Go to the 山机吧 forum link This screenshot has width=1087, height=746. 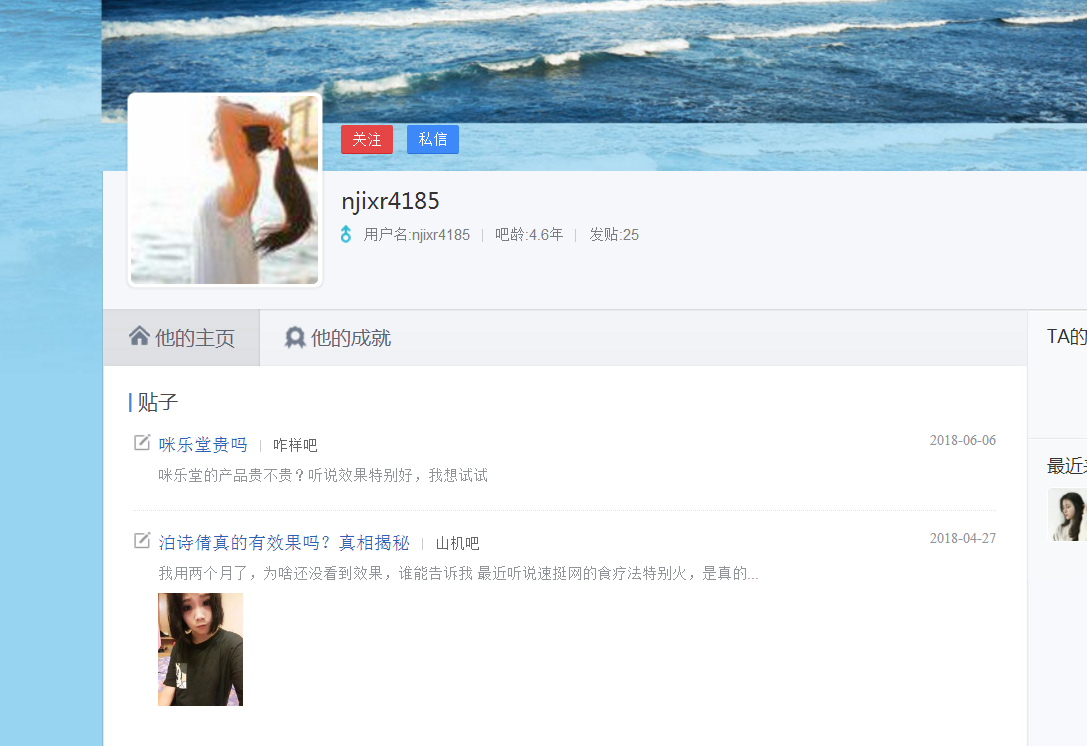(457, 544)
